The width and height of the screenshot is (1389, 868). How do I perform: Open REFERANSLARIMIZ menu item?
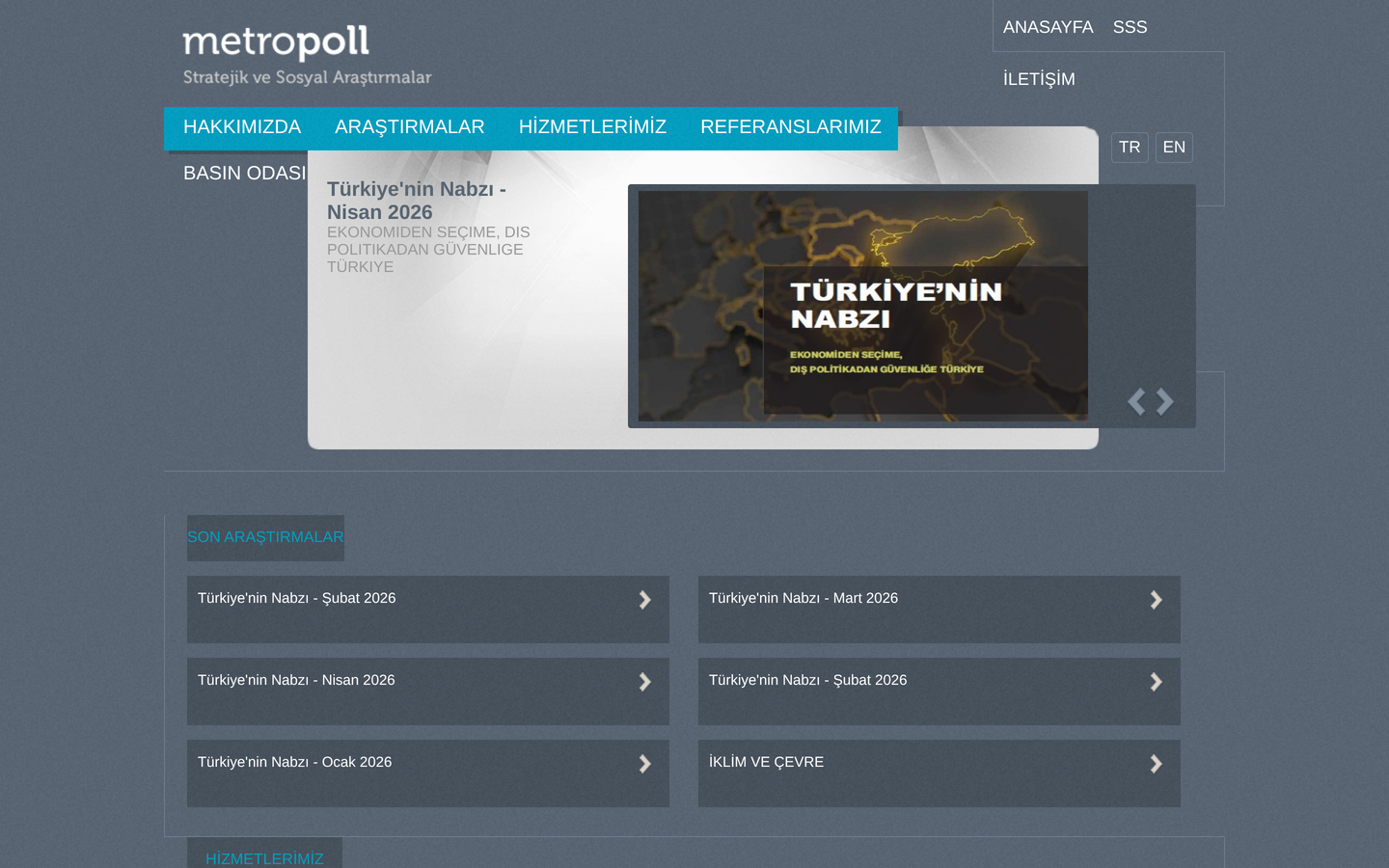[x=791, y=127]
